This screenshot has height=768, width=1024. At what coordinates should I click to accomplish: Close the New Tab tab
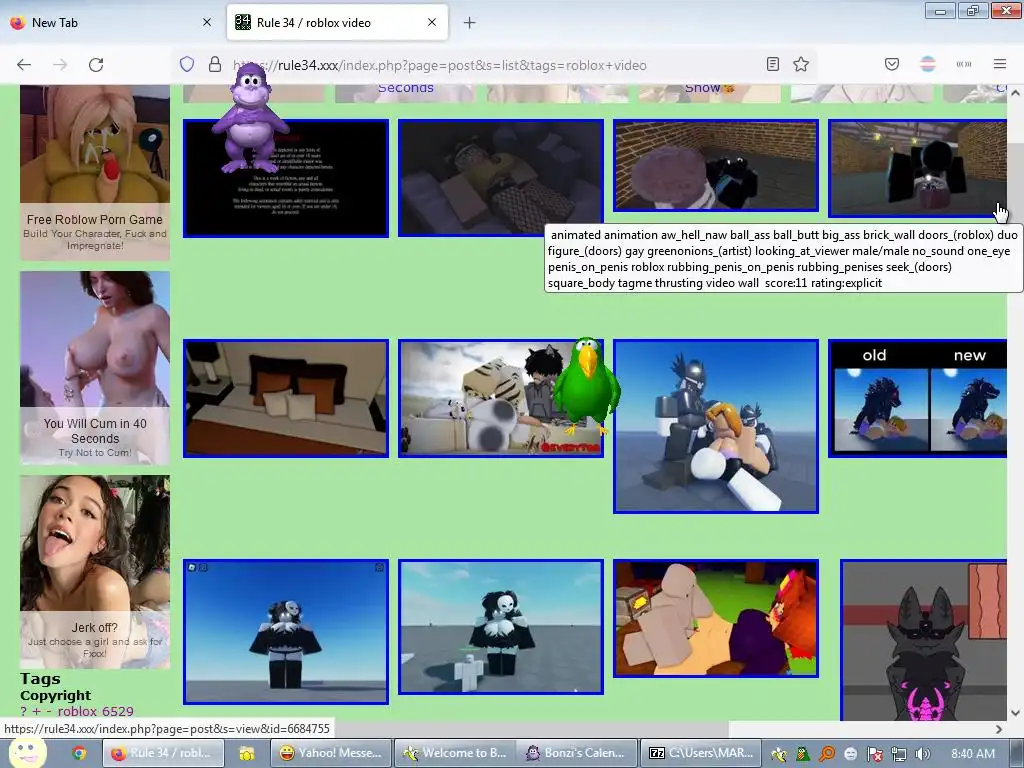[x=207, y=22]
